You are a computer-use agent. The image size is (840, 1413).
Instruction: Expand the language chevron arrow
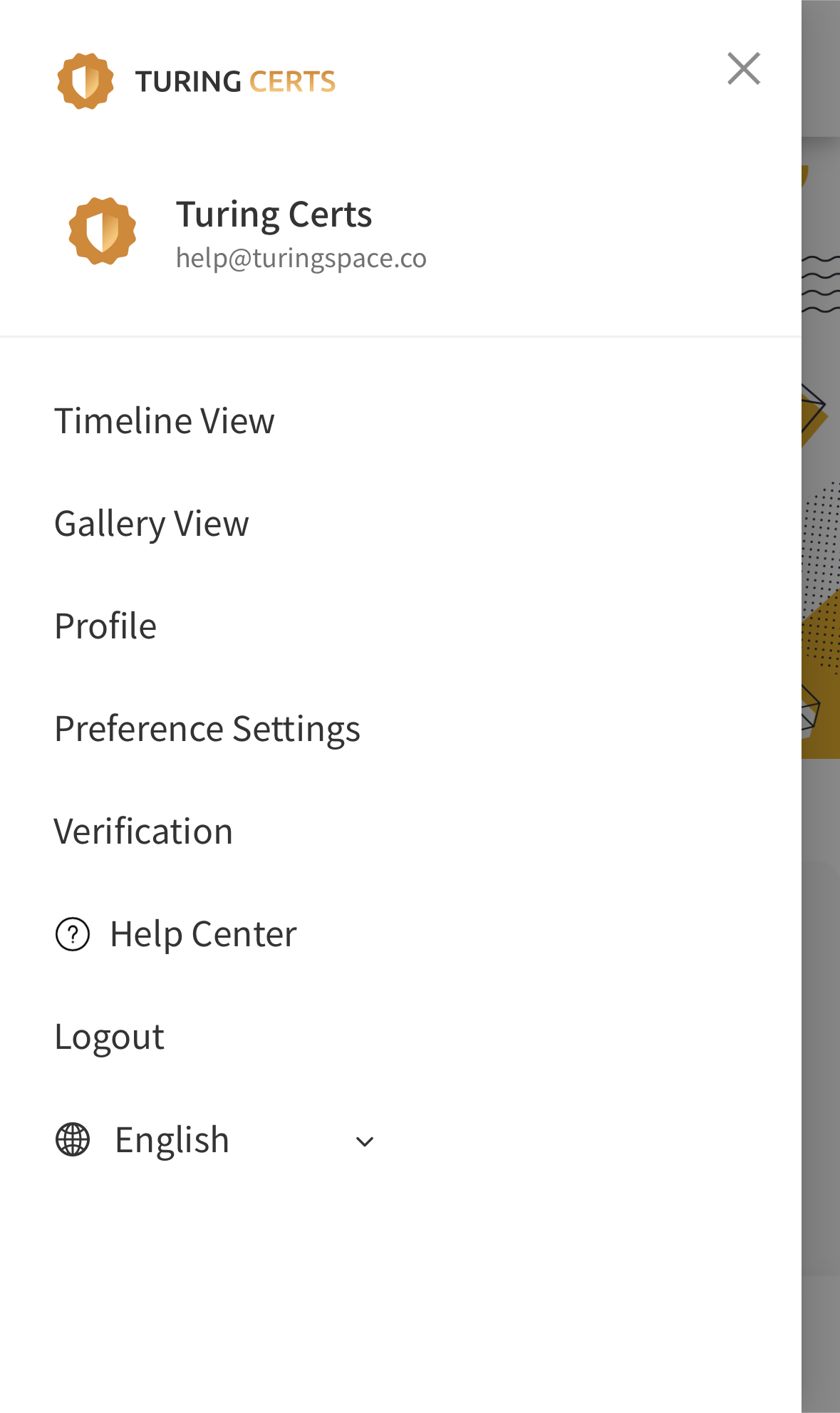(365, 1142)
